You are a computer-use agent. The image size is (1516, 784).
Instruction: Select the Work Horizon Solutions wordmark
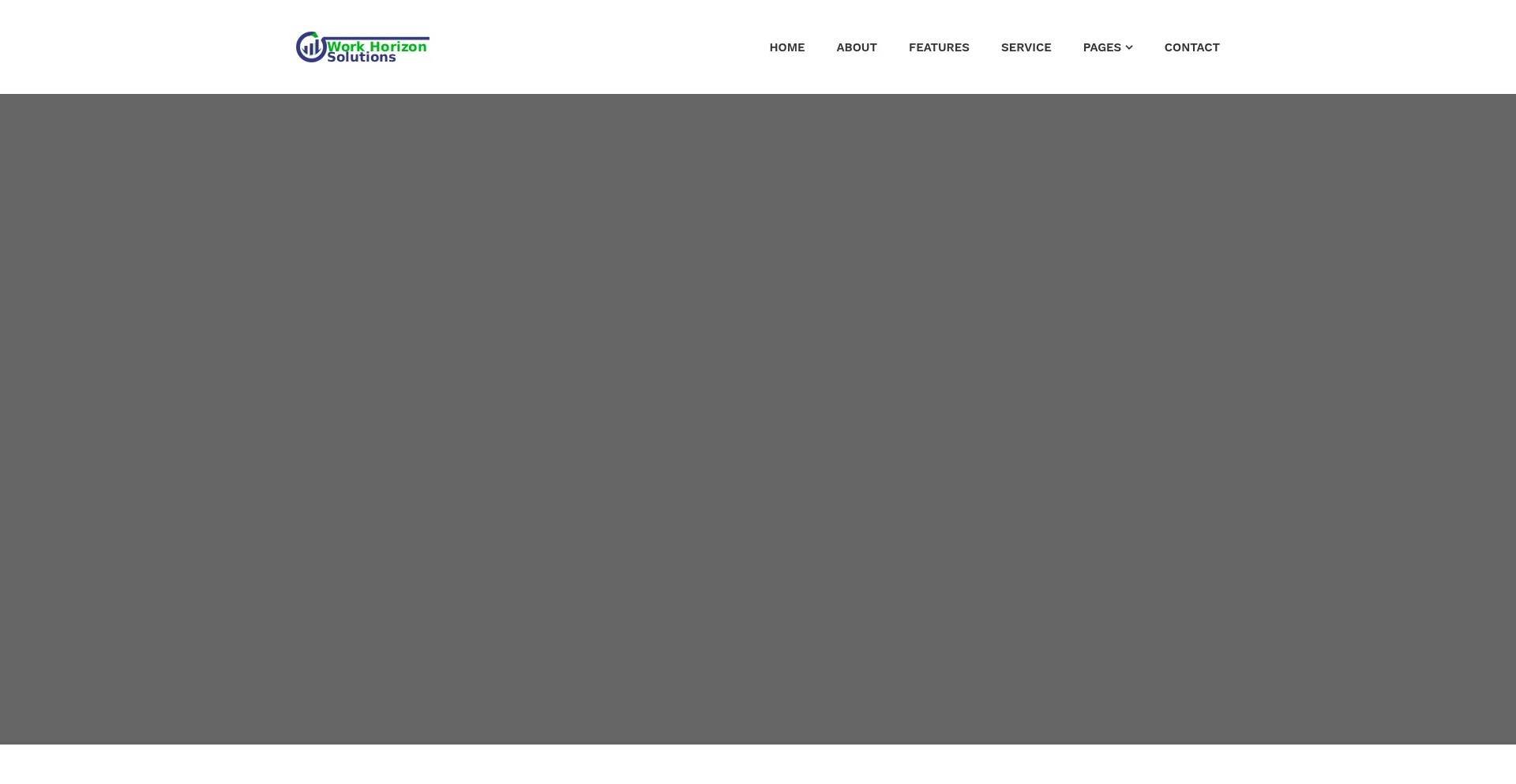click(377, 49)
